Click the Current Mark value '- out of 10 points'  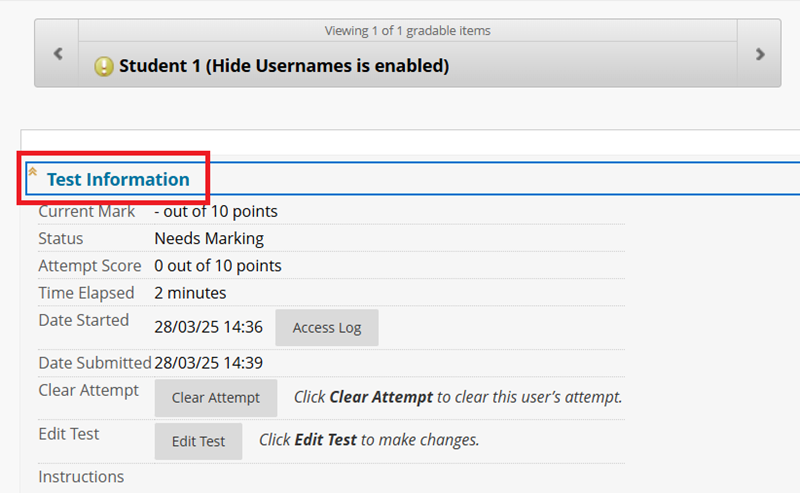click(216, 211)
